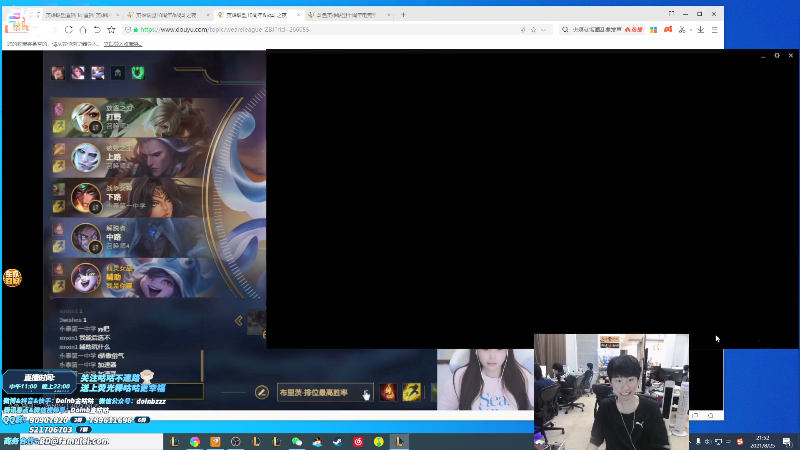Open NetEase Music from the taskbar
The image size is (800, 450).
[358, 441]
